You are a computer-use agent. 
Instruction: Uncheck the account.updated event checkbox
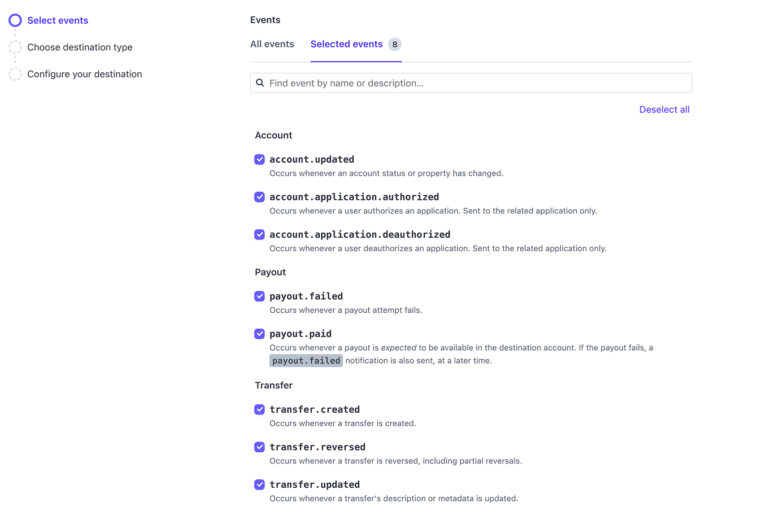tap(259, 159)
